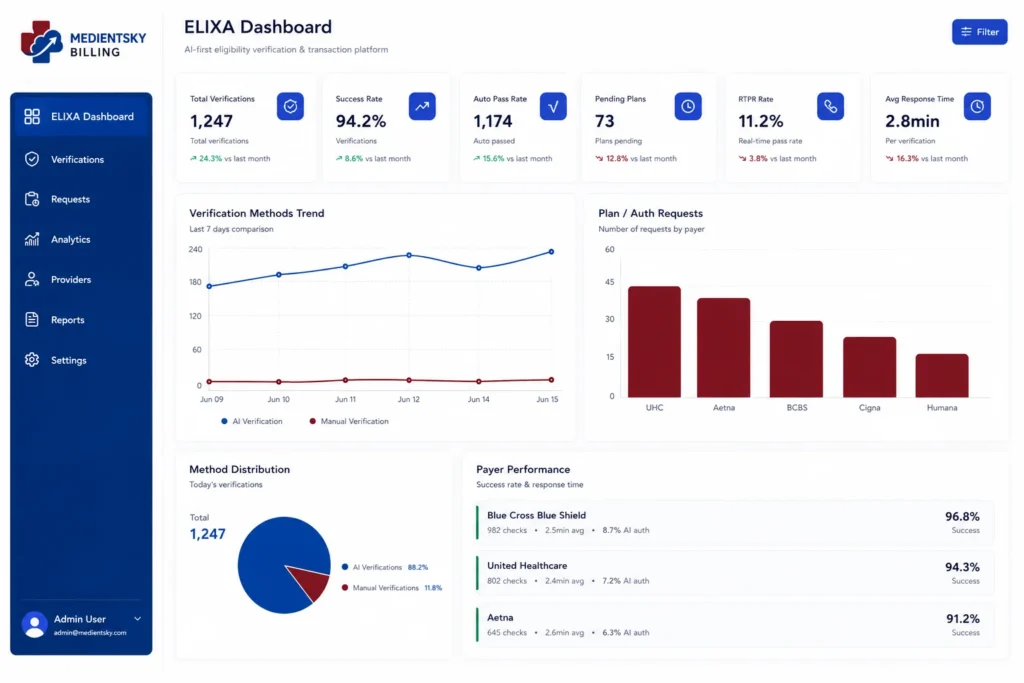Image resolution: width=1024 pixels, height=683 pixels.
Task: Open the Filter button
Action: (980, 32)
